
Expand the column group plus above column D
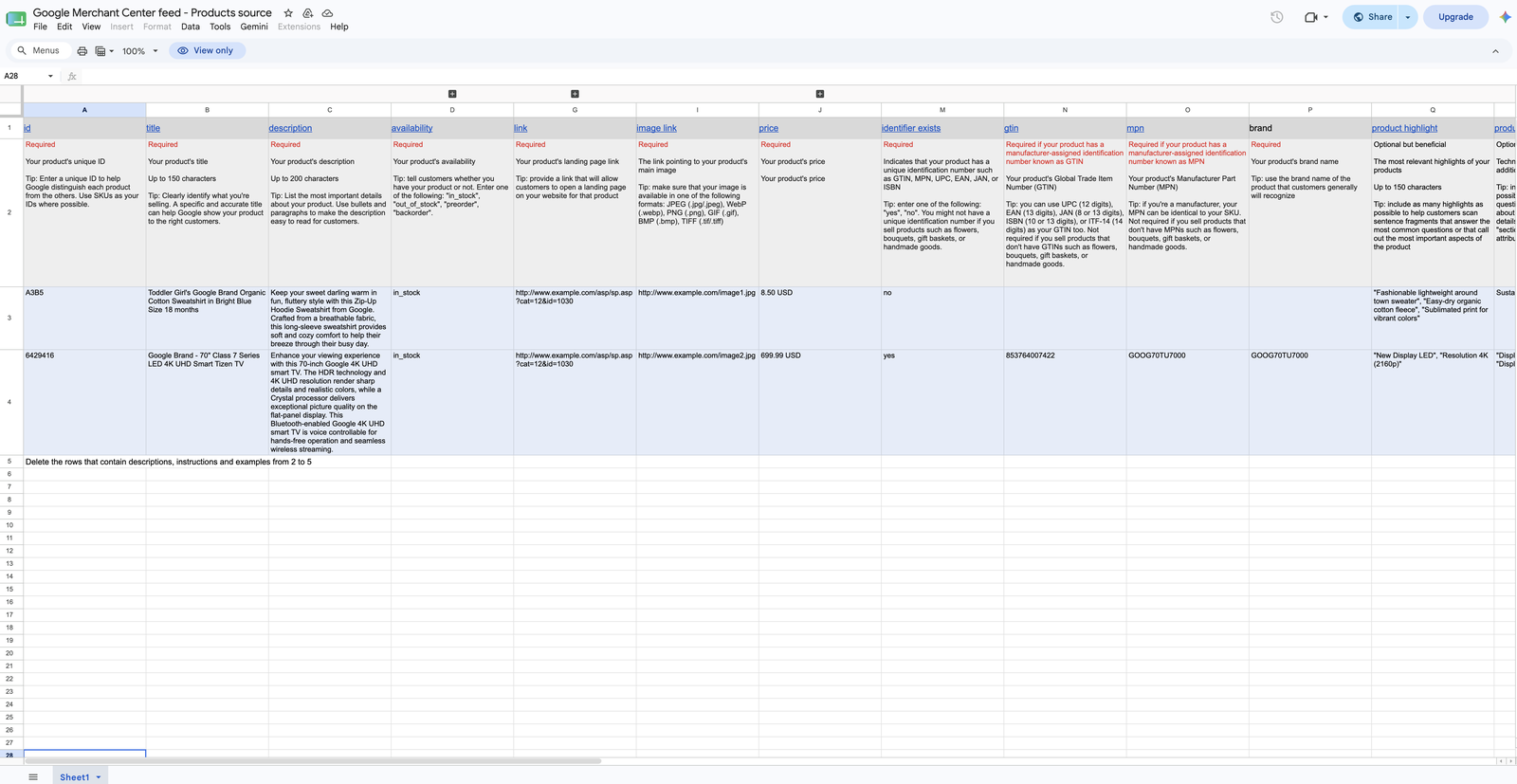point(452,94)
